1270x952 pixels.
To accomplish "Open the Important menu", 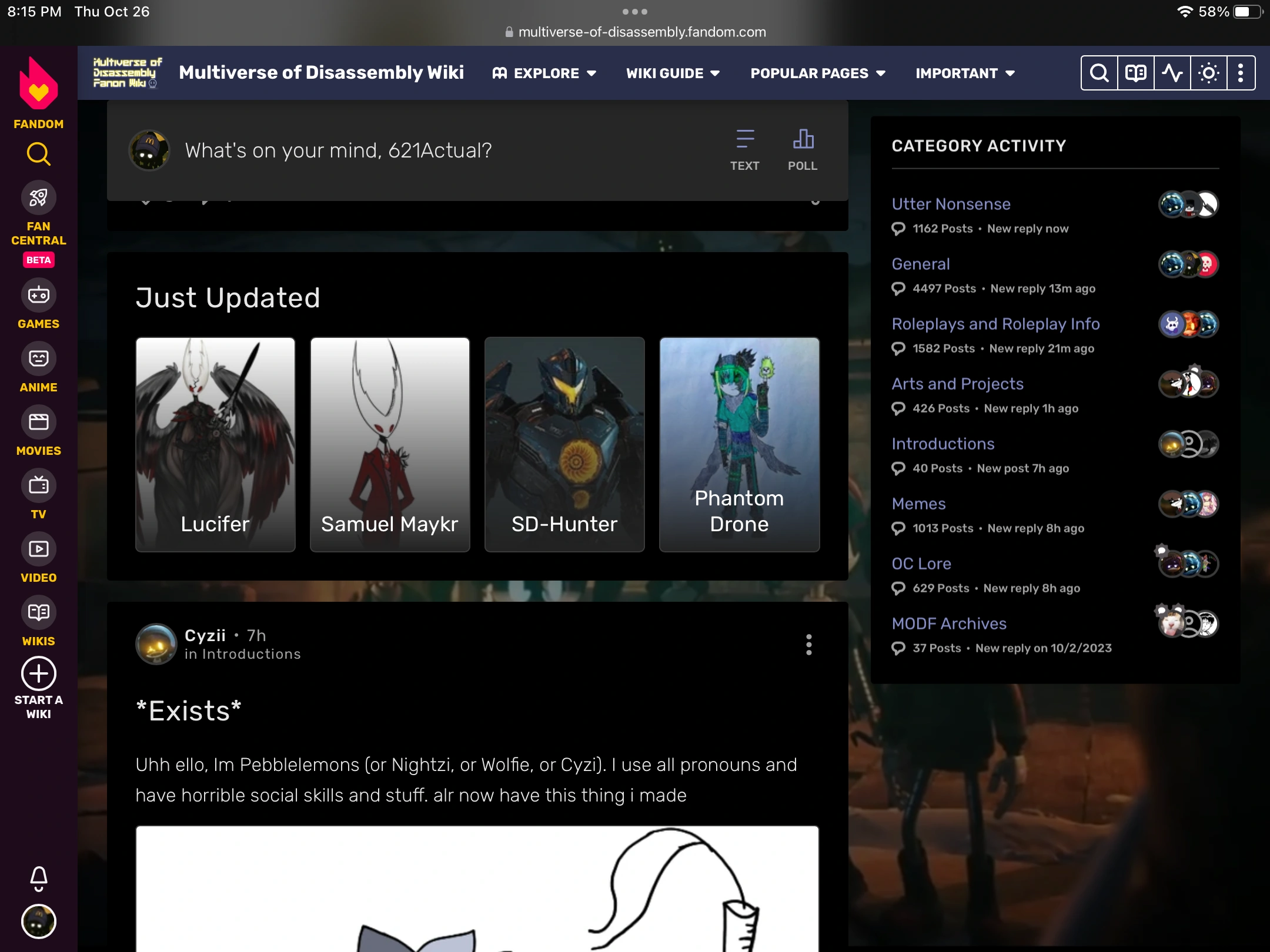I will coord(965,73).
